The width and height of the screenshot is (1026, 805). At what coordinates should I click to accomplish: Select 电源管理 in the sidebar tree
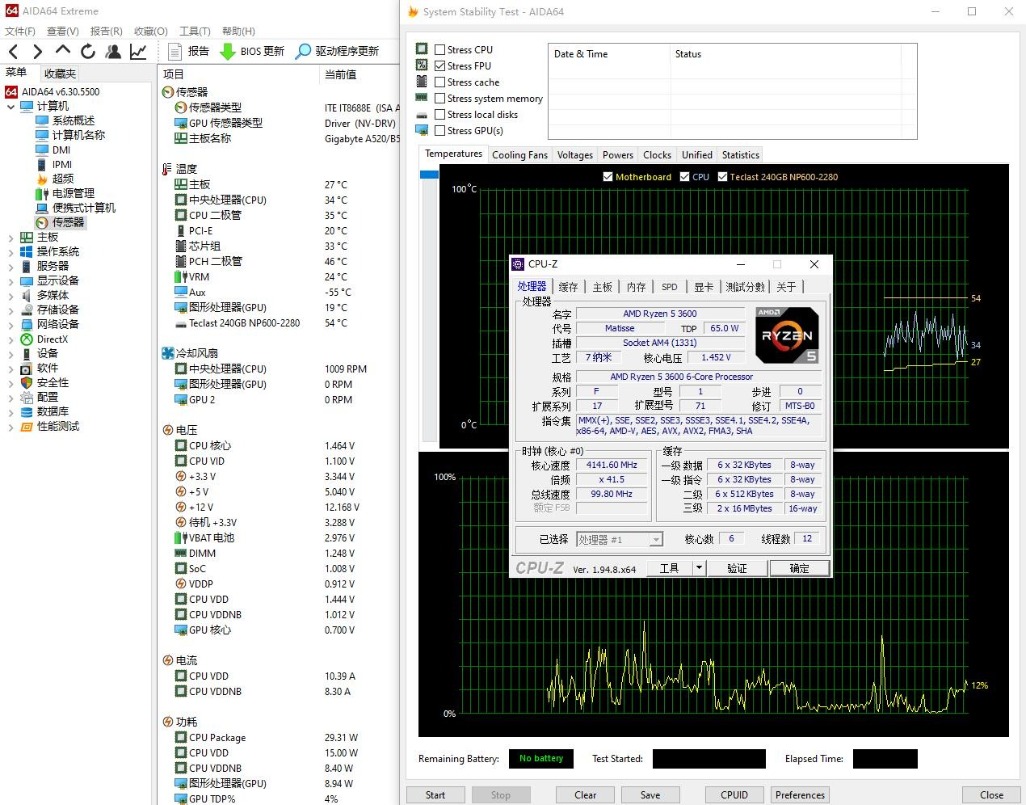[x=73, y=193]
